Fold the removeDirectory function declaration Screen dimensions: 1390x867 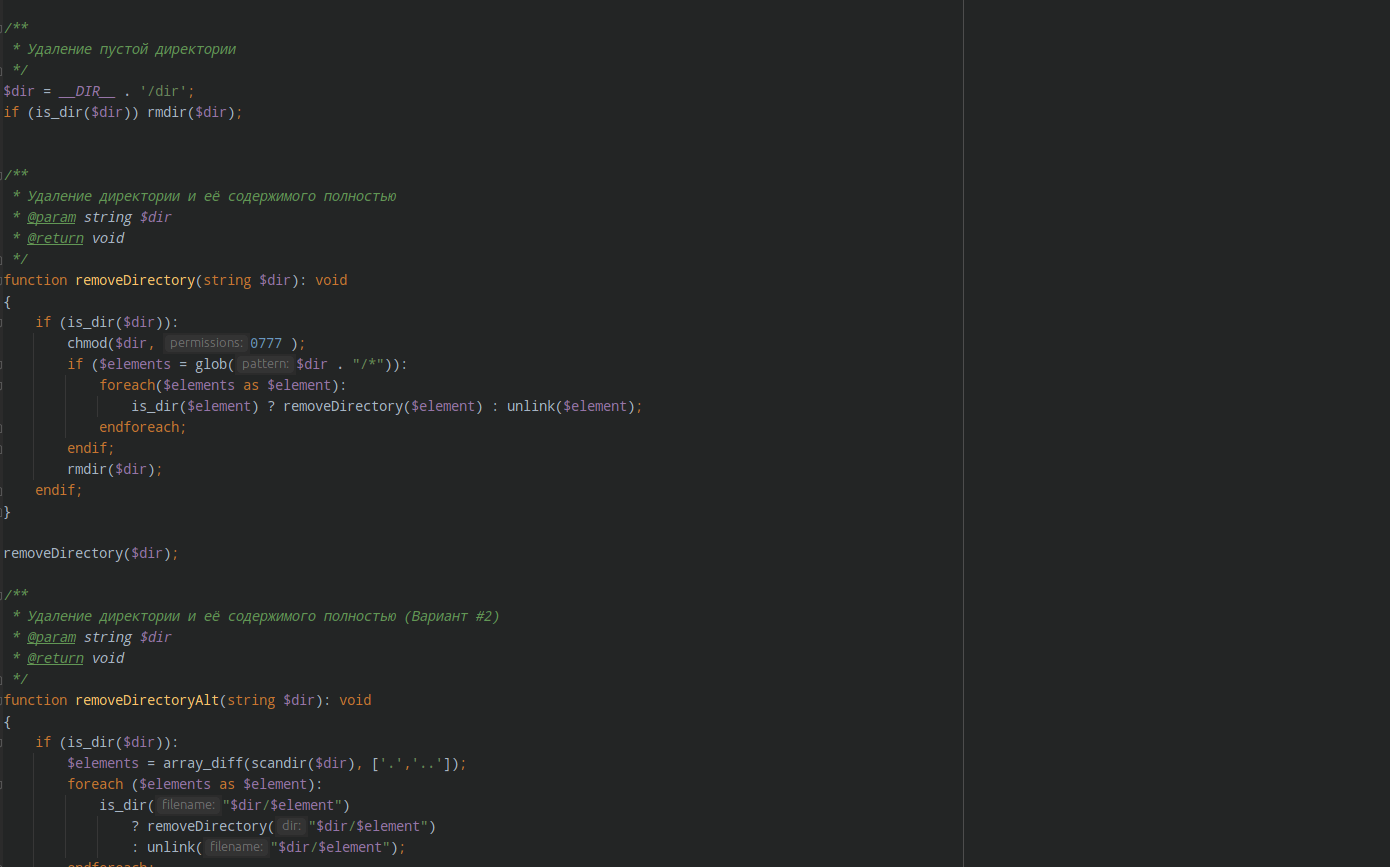tap(3, 280)
